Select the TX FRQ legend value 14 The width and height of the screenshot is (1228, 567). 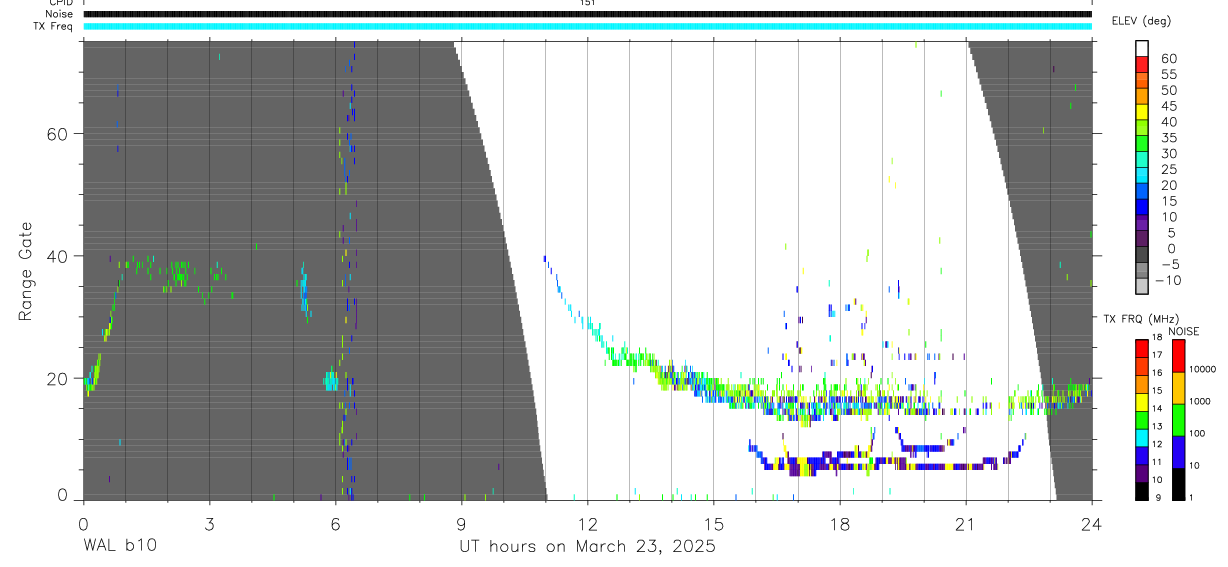pyautogui.click(x=1156, y=410)
